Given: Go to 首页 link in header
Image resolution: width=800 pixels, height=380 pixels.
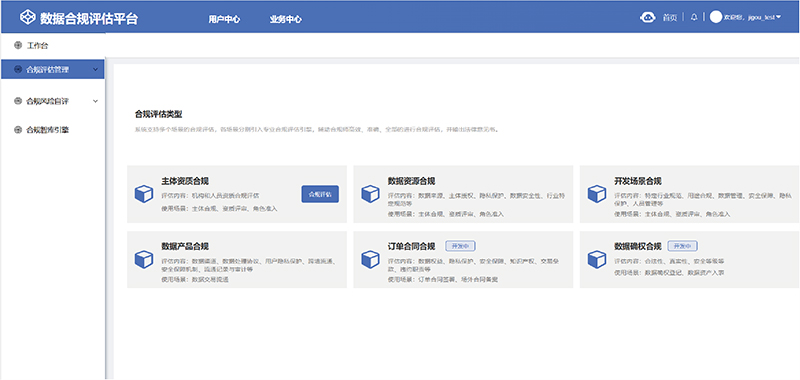Looking at the screenshot, I should tap(669, 18).
